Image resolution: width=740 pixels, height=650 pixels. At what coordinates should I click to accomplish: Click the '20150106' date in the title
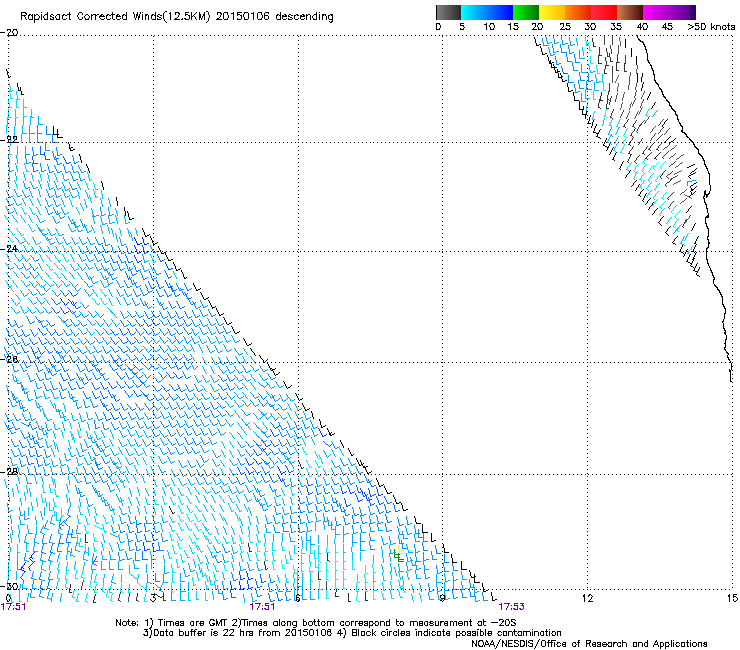[x=242, y=17]
